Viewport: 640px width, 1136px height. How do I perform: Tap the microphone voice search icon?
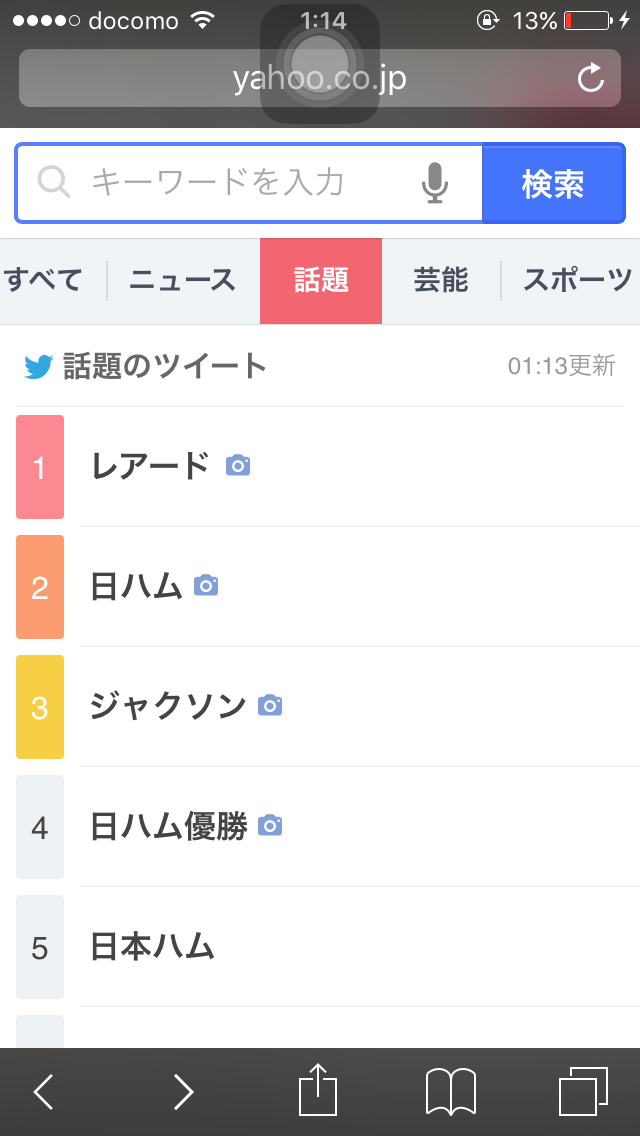[x=434, y=183]
